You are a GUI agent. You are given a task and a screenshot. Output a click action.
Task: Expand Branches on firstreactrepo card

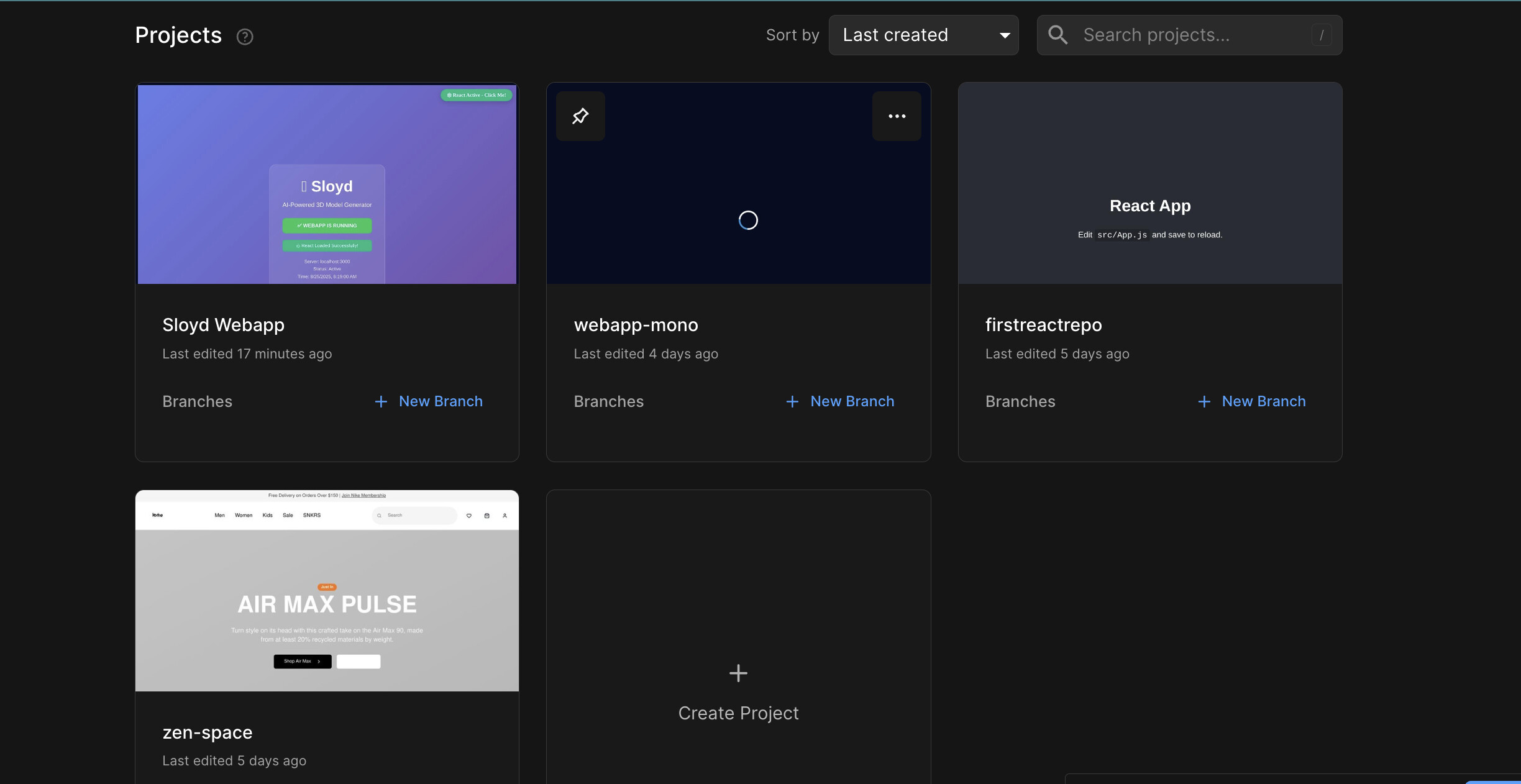[1020, 401]
